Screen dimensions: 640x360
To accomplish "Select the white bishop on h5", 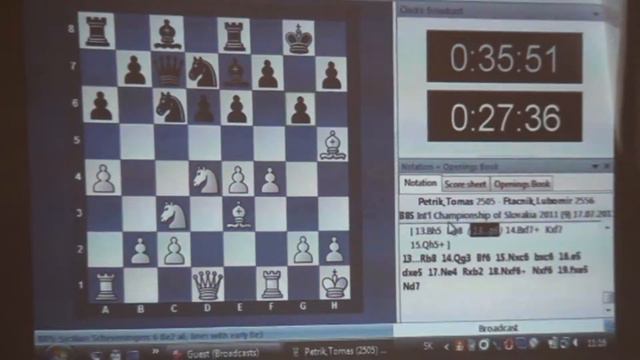I will 333,145.
